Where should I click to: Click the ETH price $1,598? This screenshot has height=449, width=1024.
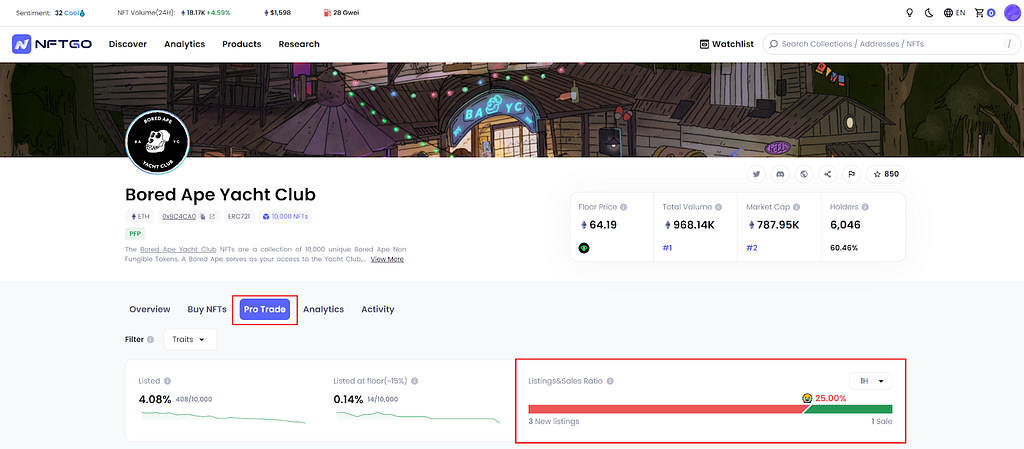point(277,12)
